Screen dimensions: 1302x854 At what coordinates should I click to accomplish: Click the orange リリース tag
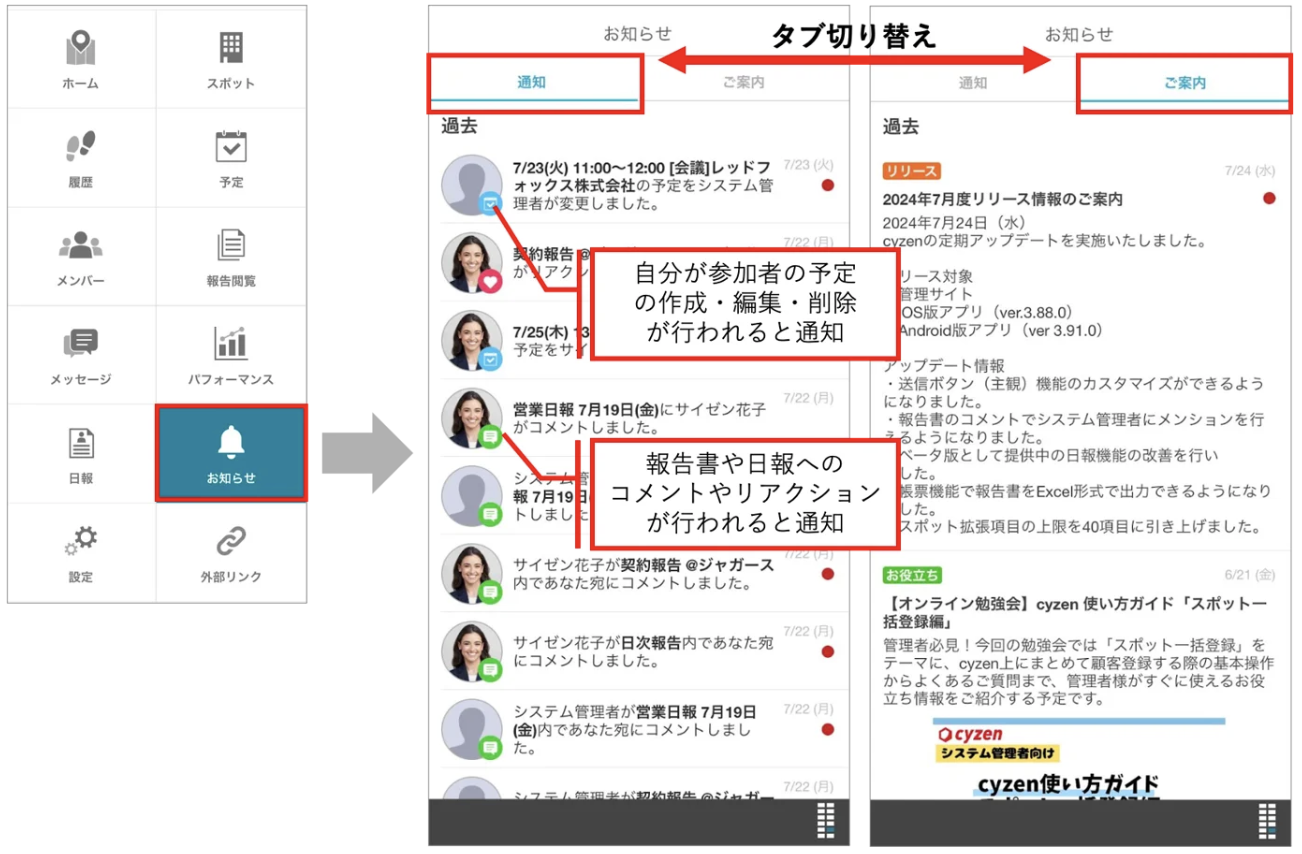912,171
